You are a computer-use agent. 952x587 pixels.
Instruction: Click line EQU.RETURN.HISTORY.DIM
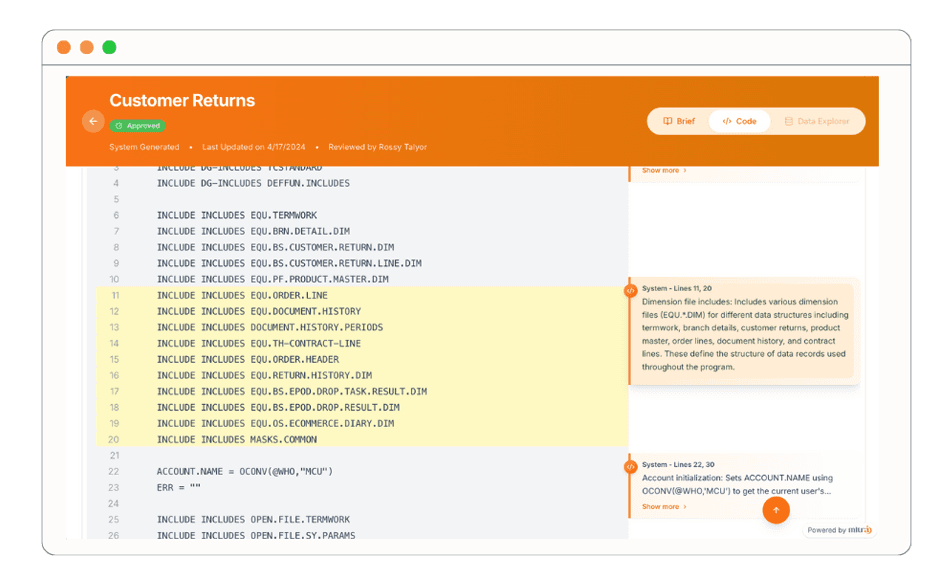pyautogui.click(x=264, y=375)
